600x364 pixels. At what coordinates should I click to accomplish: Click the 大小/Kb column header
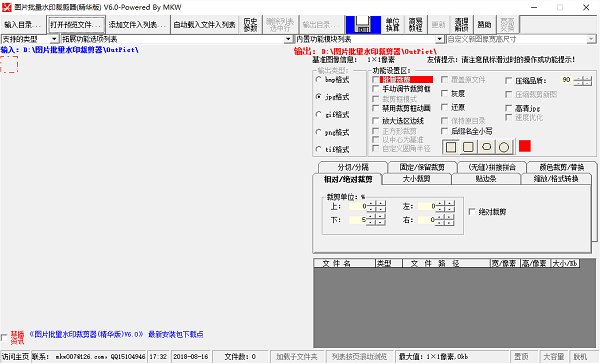(565, 263)
